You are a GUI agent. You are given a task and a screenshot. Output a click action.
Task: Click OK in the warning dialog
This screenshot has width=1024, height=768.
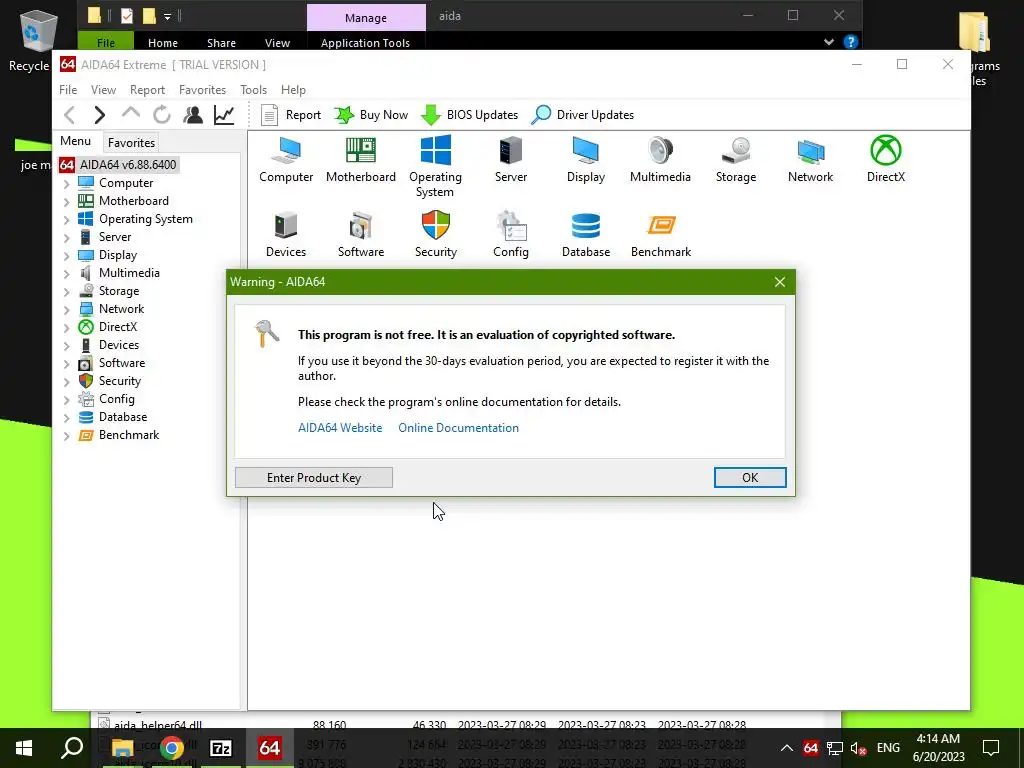pyautogui.click(x=750, y=477)
